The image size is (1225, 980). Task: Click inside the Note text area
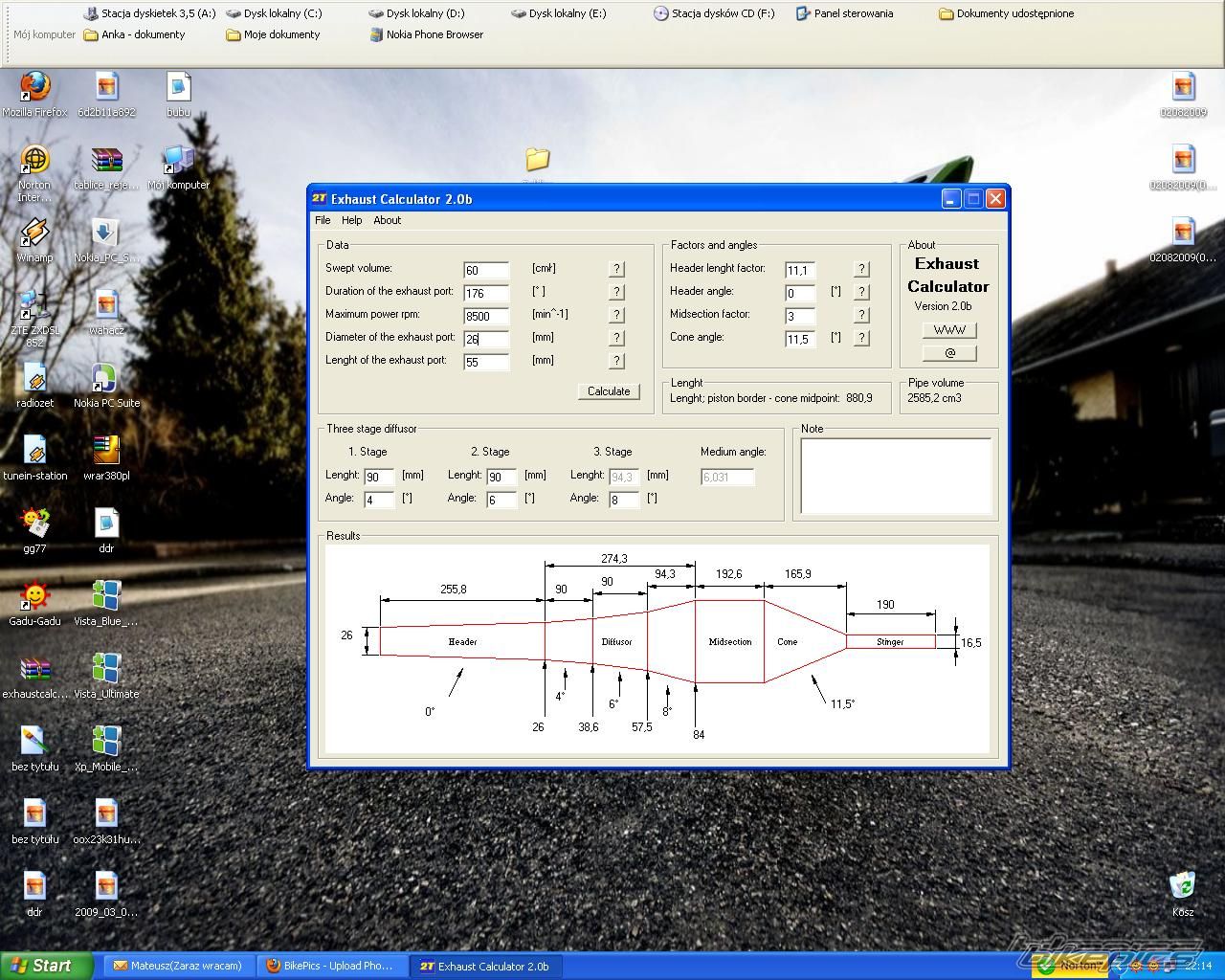coord(895,477)
